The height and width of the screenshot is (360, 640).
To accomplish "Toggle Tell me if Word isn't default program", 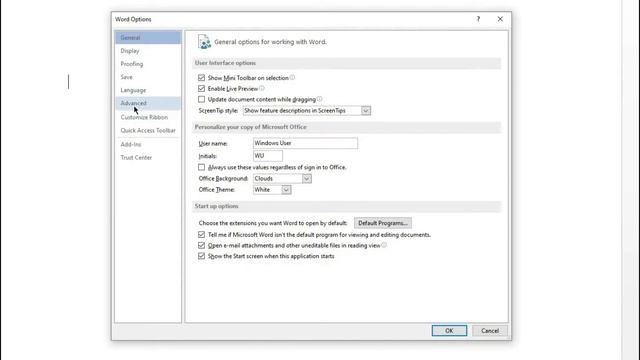I will click(x=201, y=235).
